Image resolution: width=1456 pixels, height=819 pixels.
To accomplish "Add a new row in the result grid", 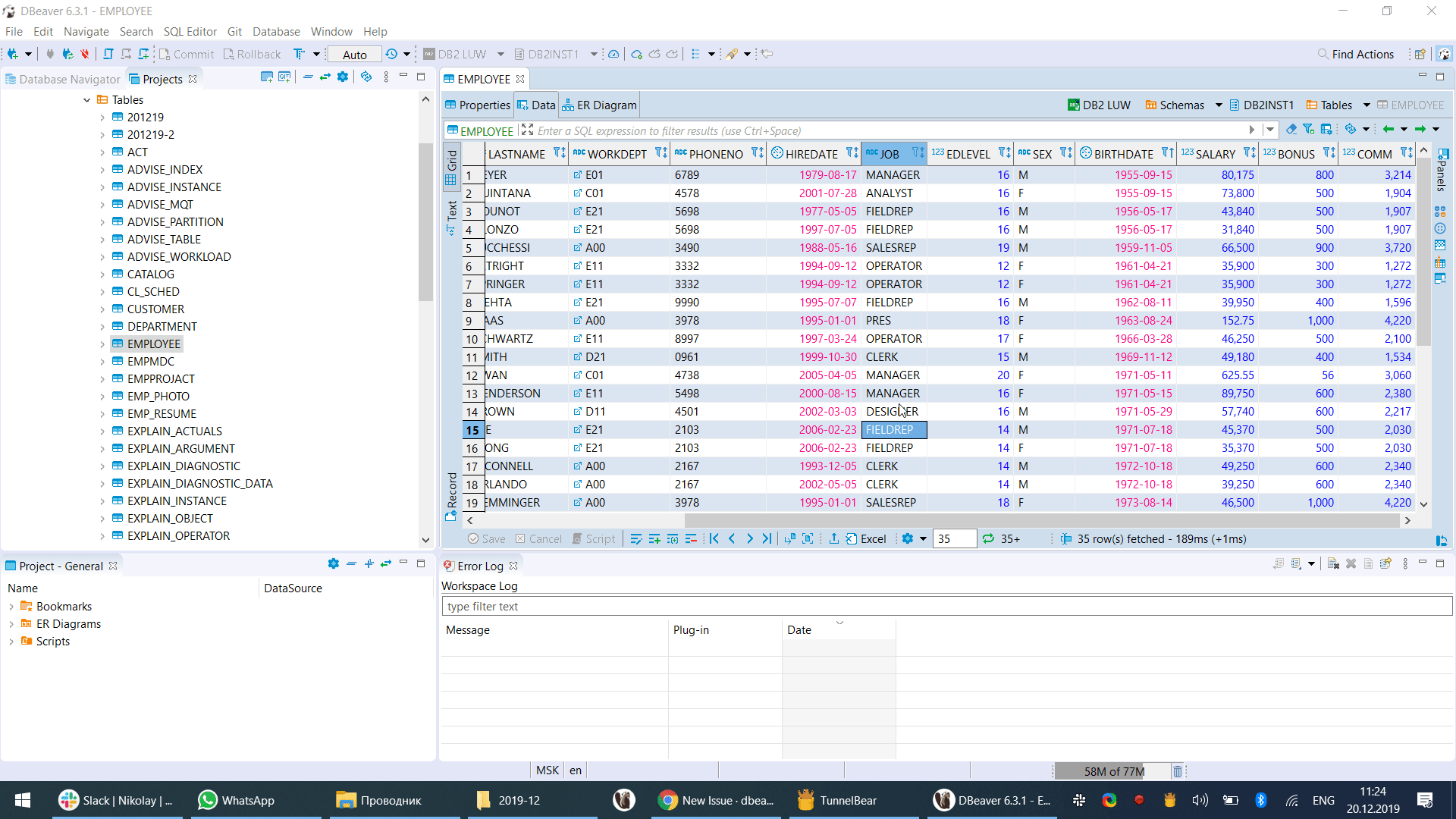I will 654,539.
